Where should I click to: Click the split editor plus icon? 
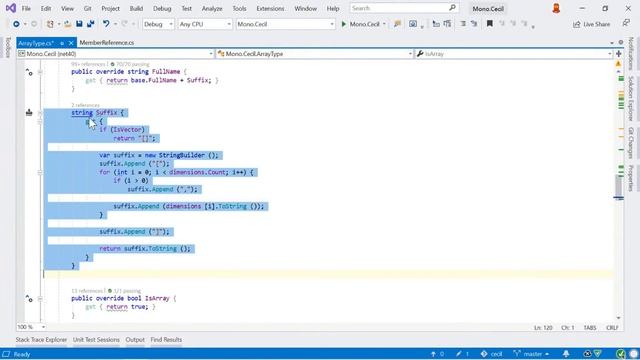point(618,53)
